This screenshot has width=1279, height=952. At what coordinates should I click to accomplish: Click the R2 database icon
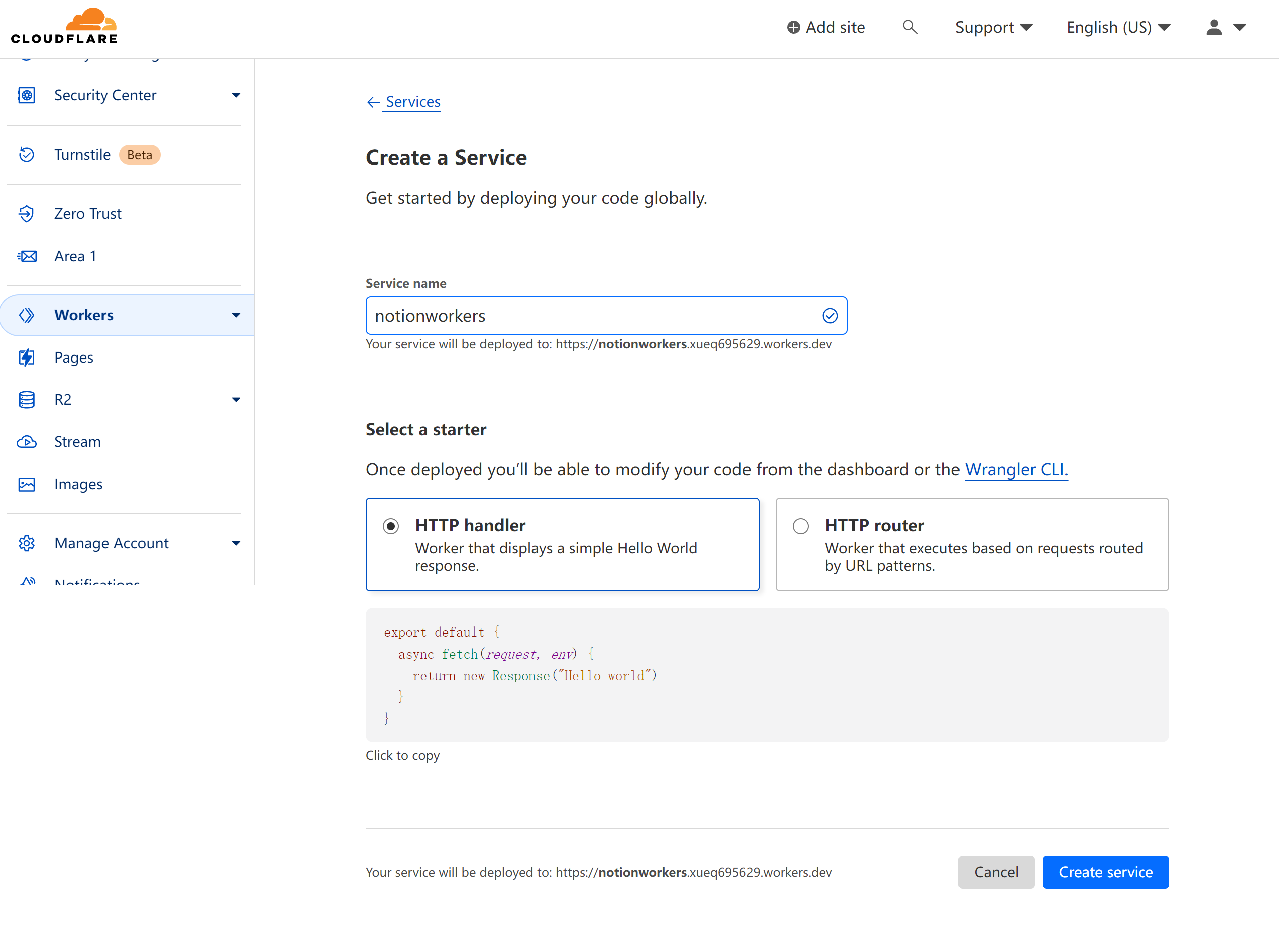(x=27, y=399)
